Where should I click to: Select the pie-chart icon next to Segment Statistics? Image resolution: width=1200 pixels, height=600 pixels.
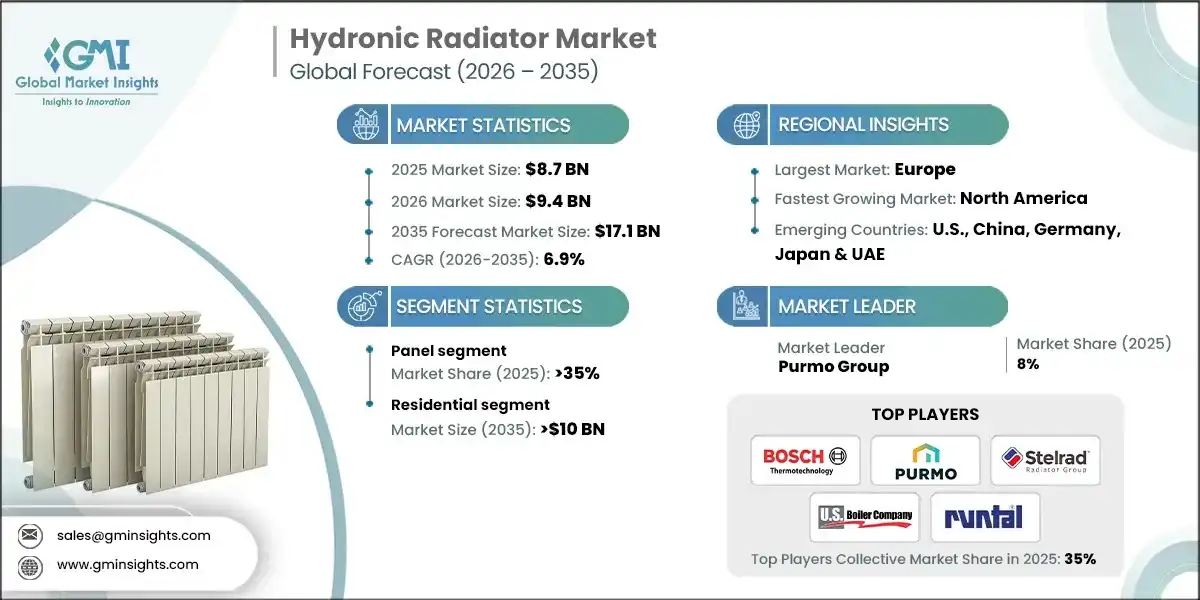coord(361,306)
